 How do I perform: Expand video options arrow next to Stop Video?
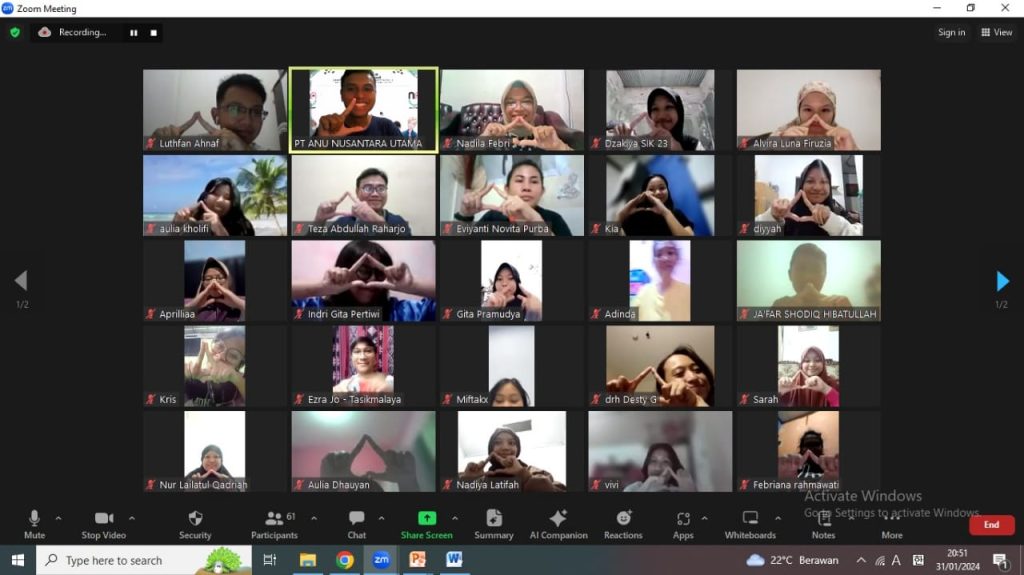132,518
